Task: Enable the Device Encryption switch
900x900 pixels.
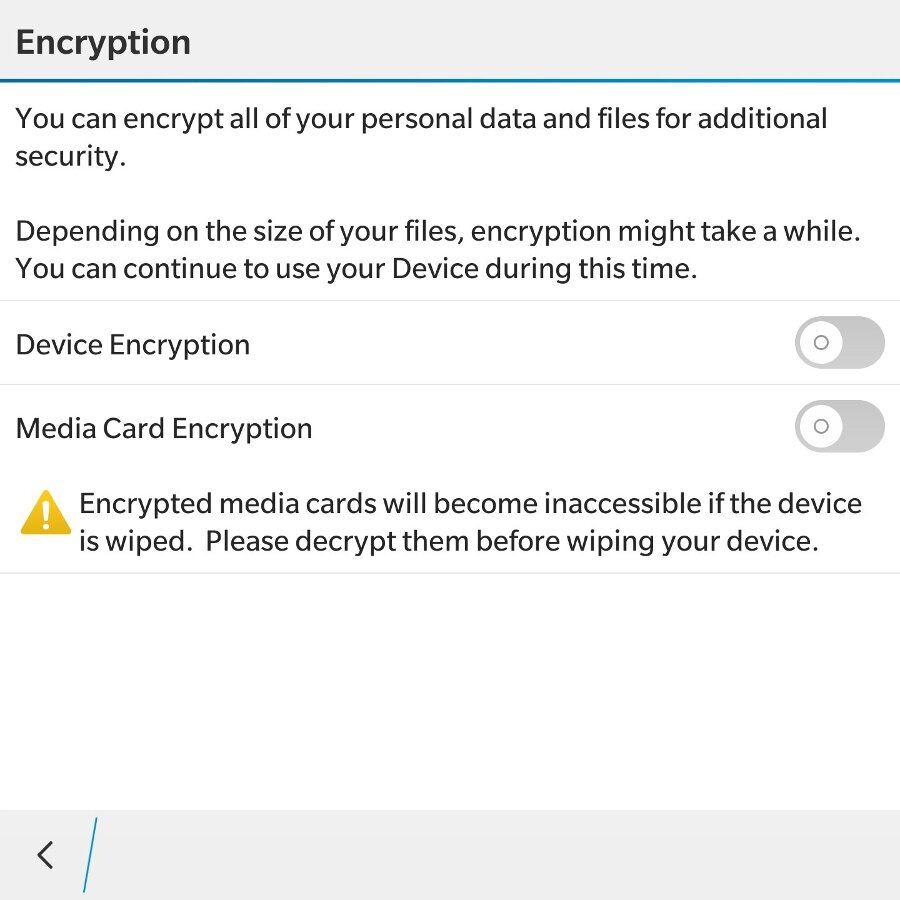Action: (x=839, y=343)
